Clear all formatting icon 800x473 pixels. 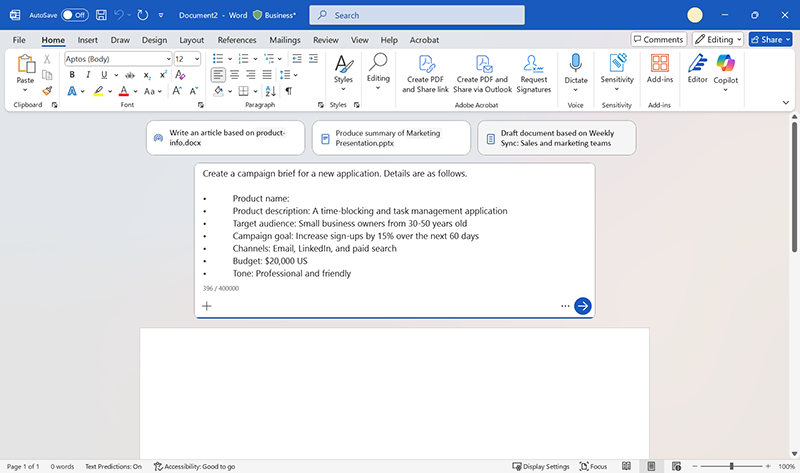(x=180, y=74)
